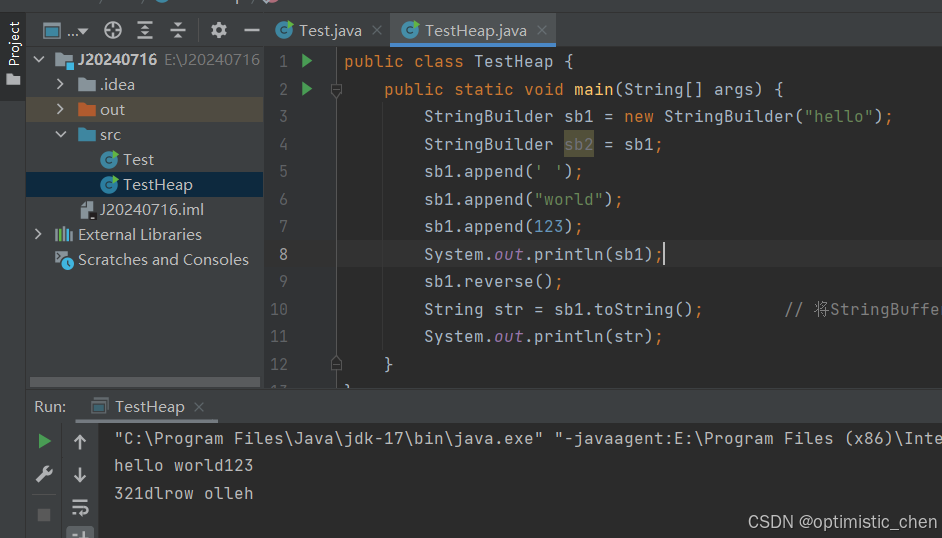Select the .idea folder row

click(x=145, y=85)
